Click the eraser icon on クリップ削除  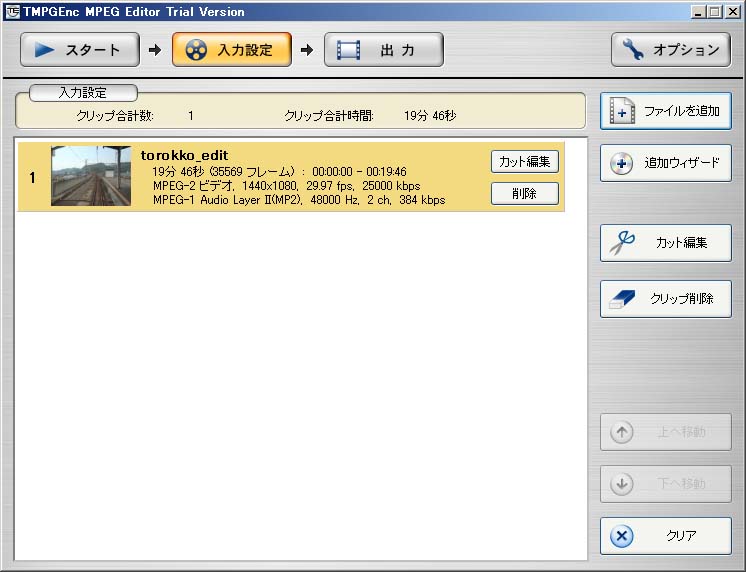click(x=622, y=299)
